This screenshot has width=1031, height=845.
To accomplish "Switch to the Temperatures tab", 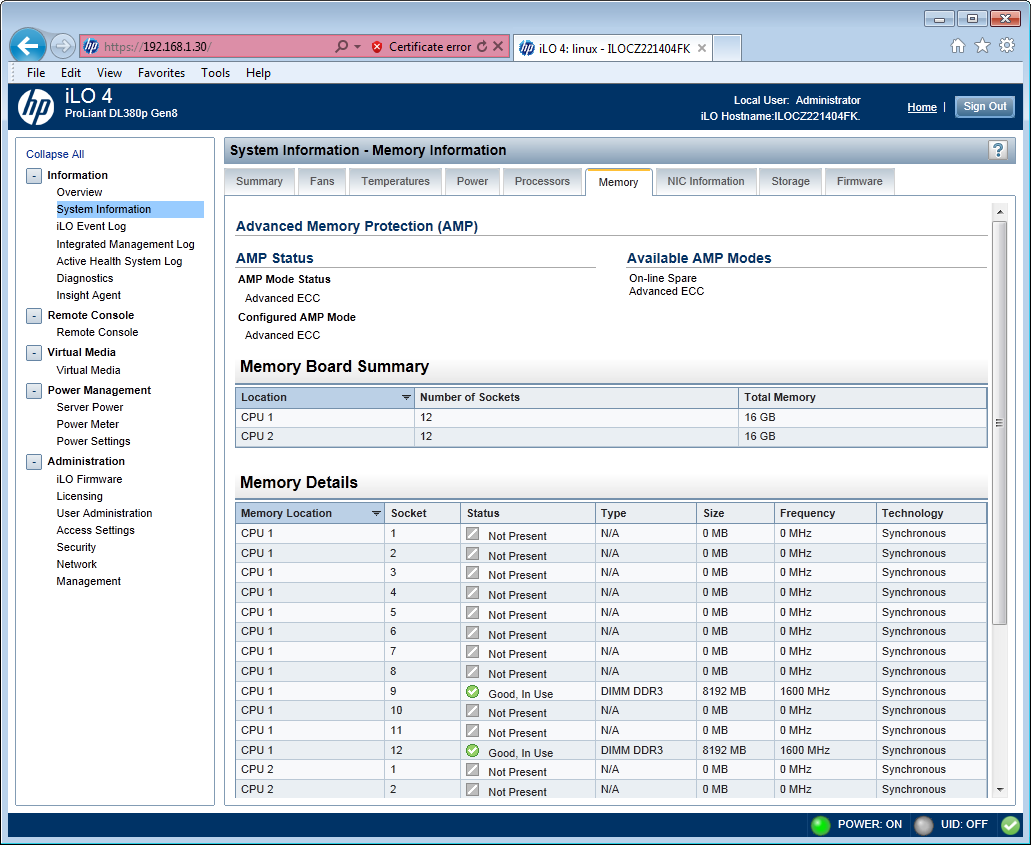I will [395, 181].
